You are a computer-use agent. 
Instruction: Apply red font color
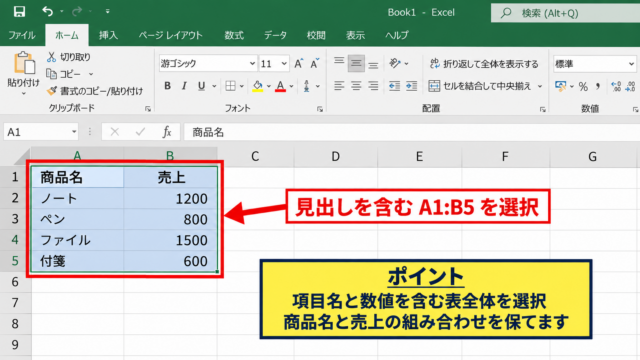(280, 86)
